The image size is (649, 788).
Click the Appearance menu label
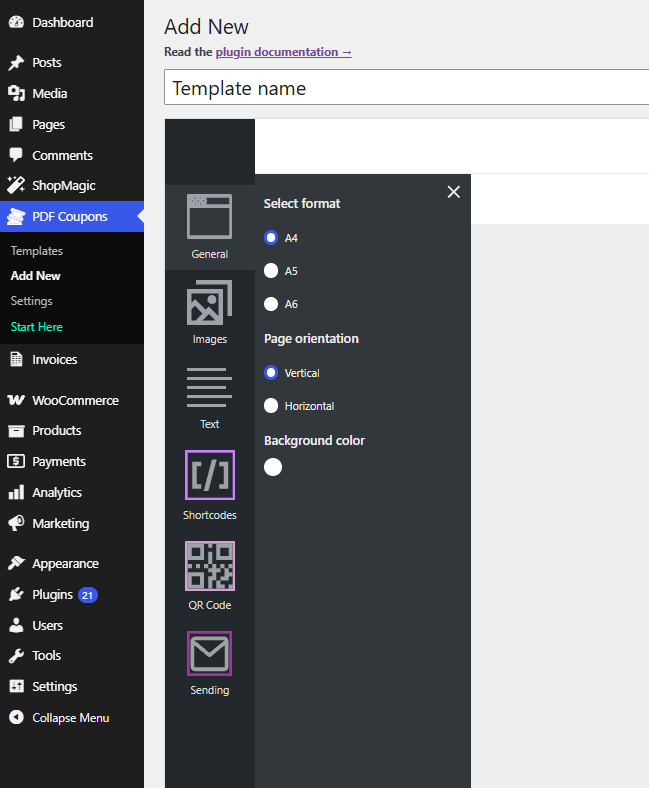[65, 564]
